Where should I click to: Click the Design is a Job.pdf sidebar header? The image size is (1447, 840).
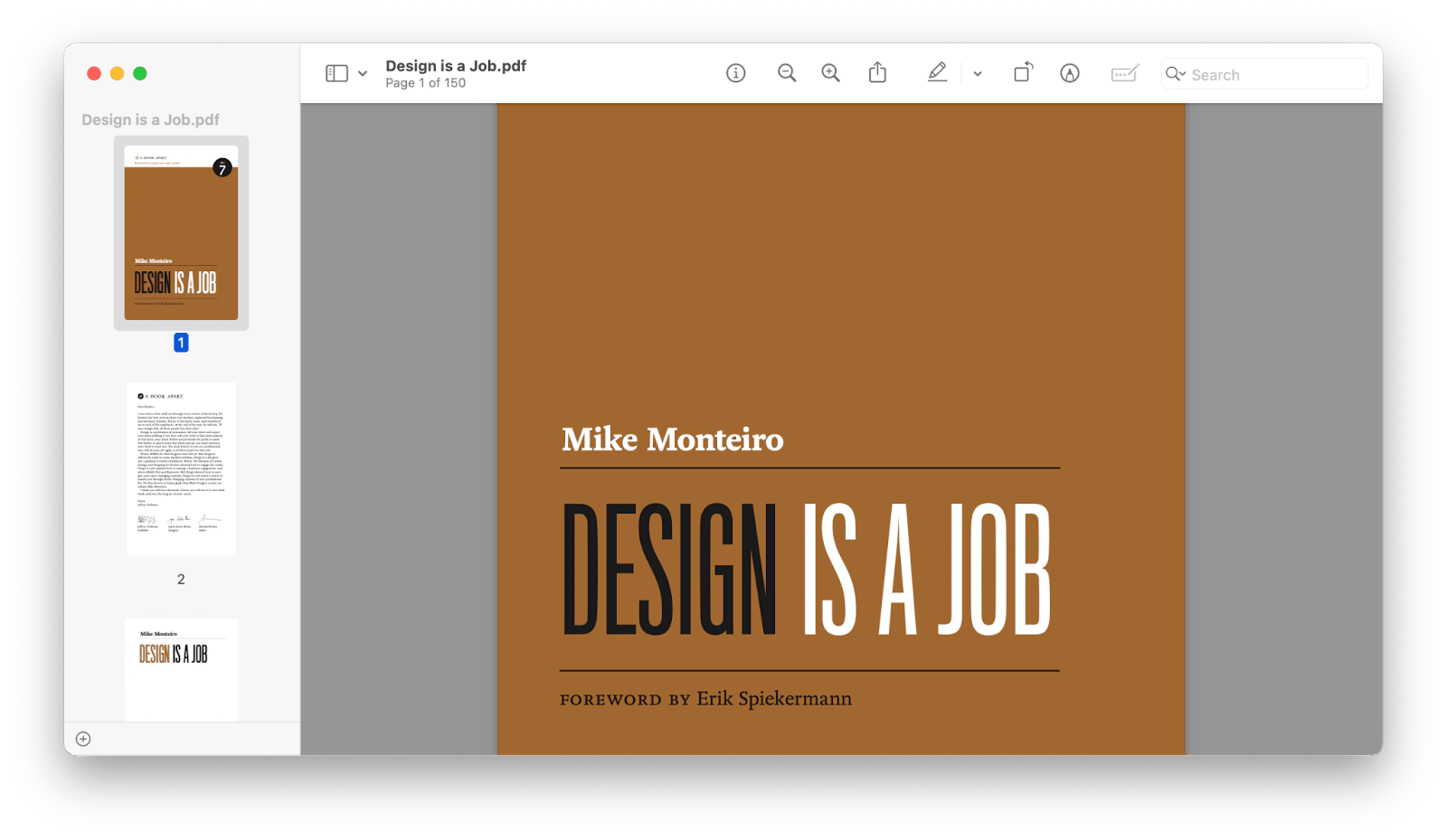(x=150, y=119)
